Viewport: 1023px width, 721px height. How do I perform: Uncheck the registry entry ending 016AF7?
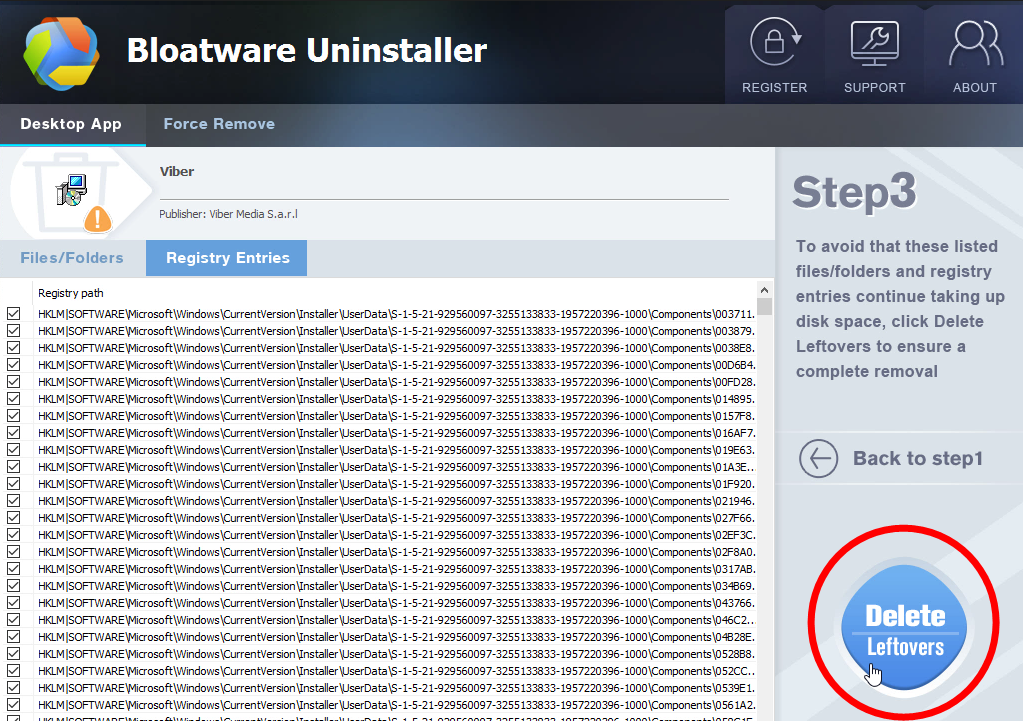coord(13,433)
